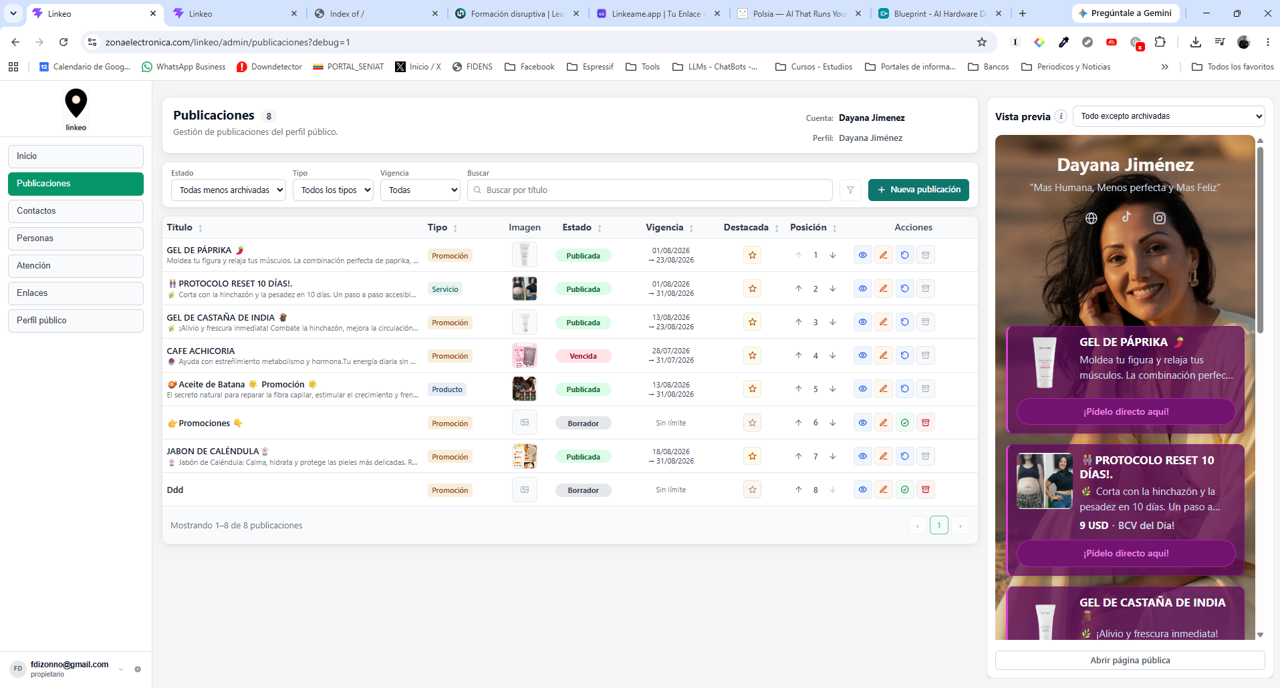Click the settings gear beside fdizonno@gmail.com
Image resolution: width=1280 pixels, height=688 pixels.
click(138, 669)
